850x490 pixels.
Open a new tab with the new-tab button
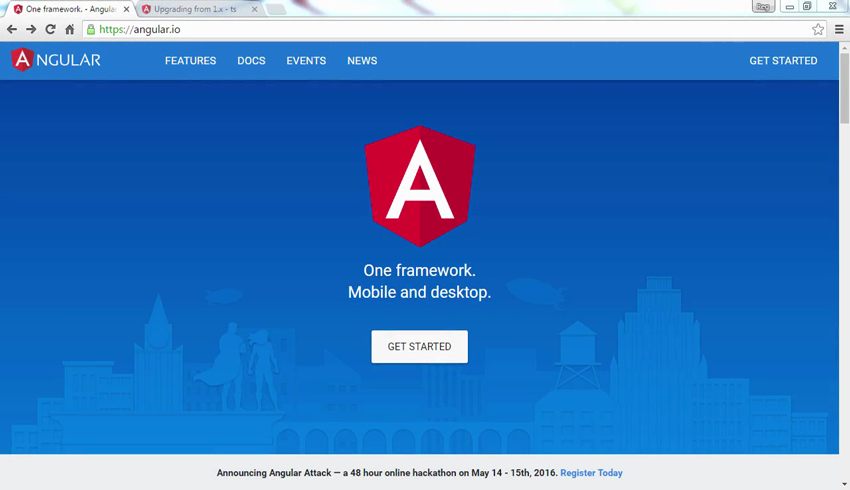click(276, 9)
